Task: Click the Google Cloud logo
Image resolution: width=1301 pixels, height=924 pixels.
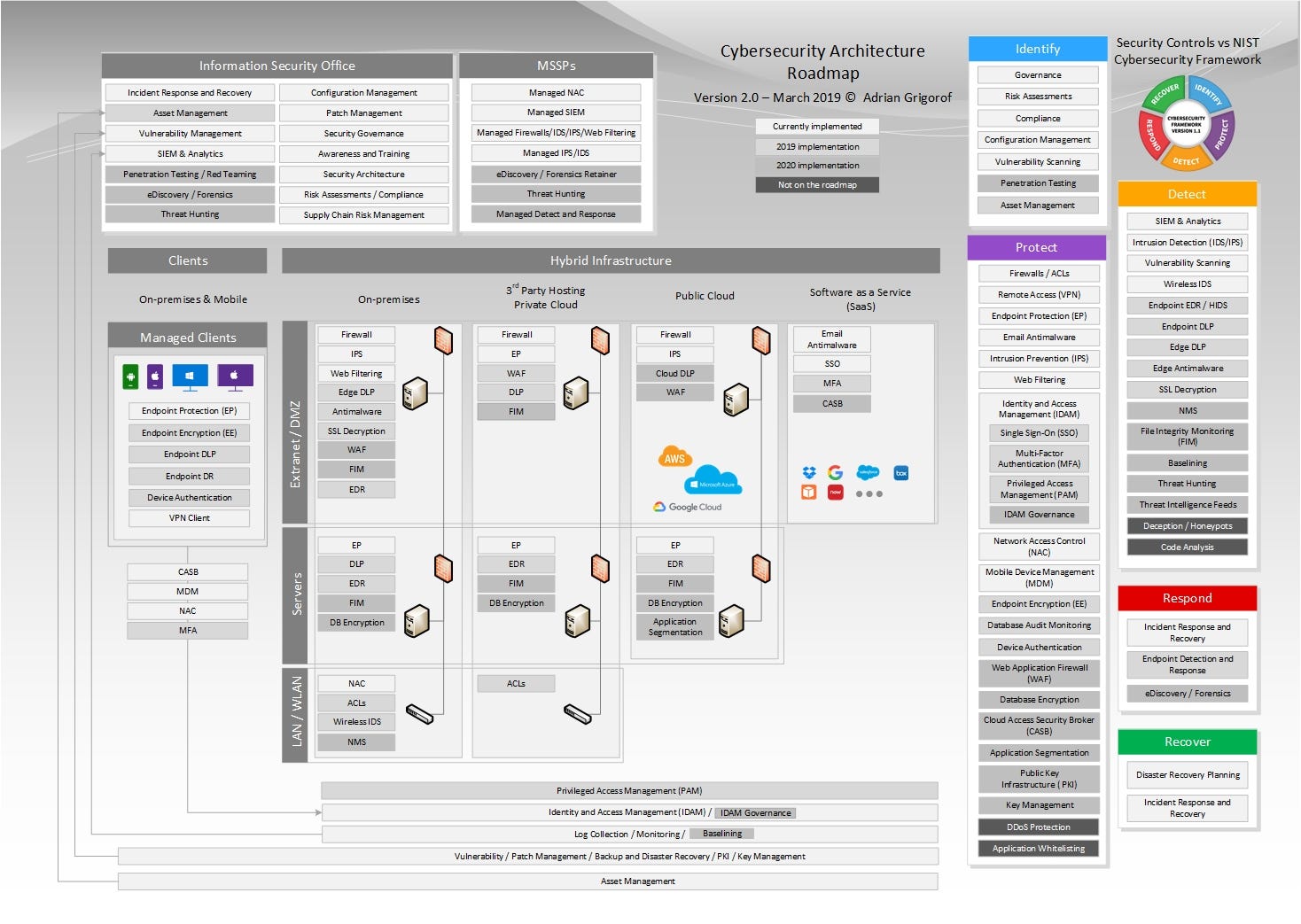Action: (688, 507)
